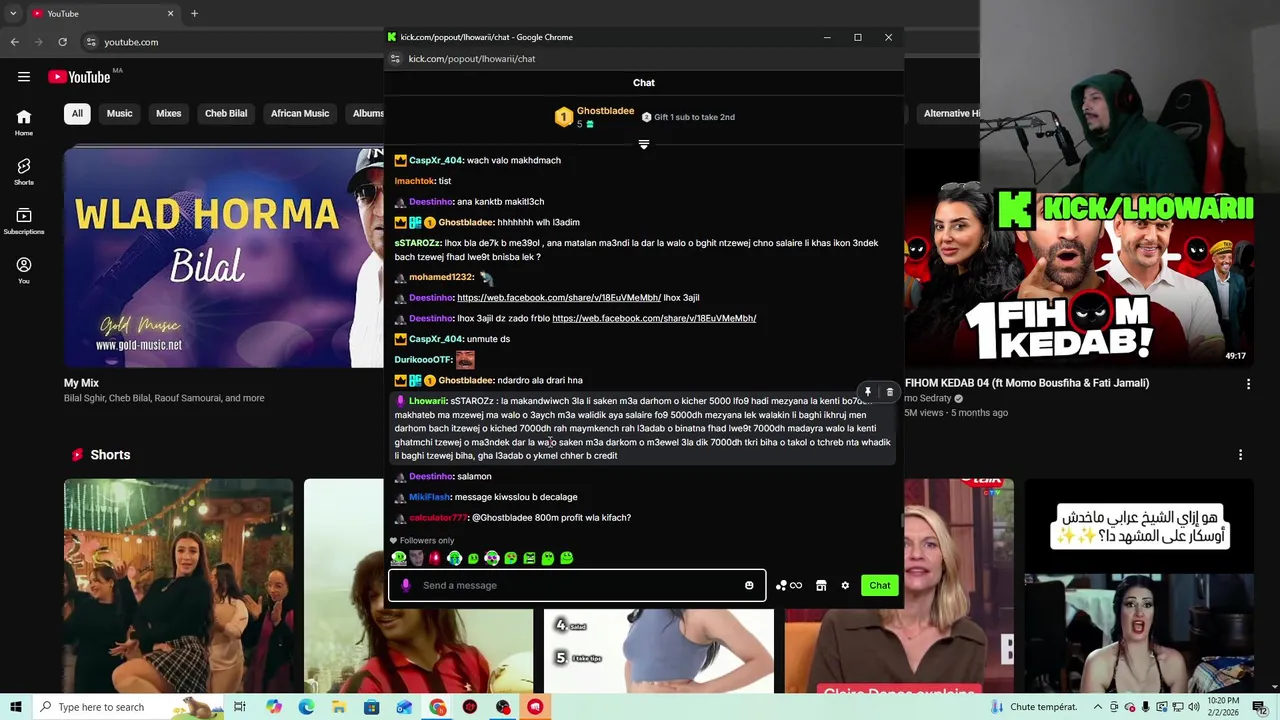
Task: Open the 'My Mix' title link
Action: 81,383
